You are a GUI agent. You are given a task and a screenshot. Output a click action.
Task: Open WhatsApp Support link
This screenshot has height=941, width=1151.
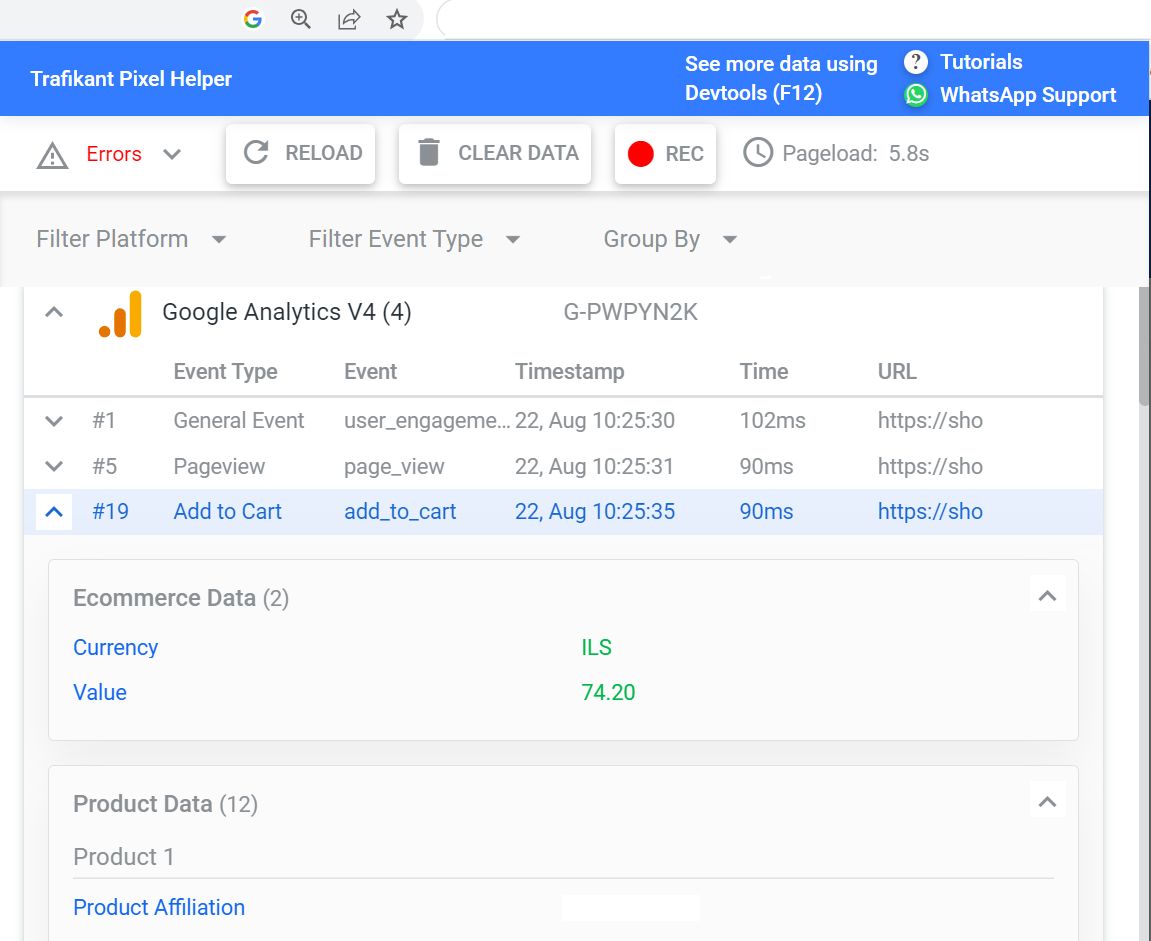coord(1028,95)
